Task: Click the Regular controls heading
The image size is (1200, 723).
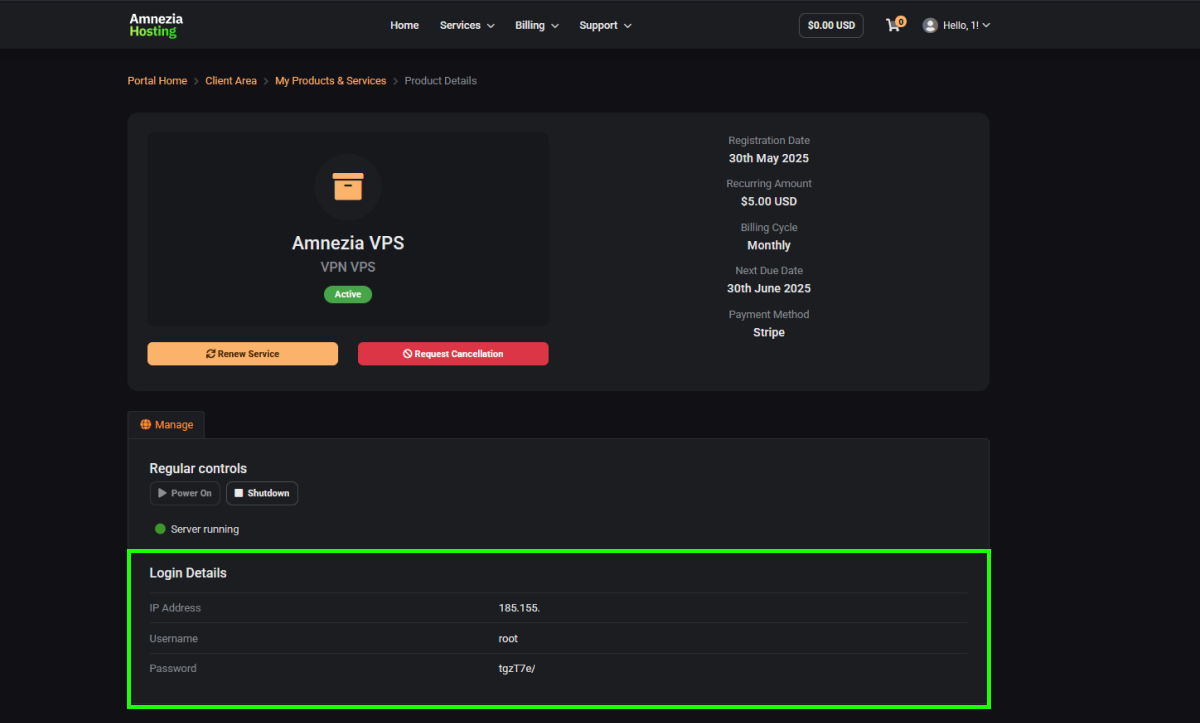Action: click(198, 468)
